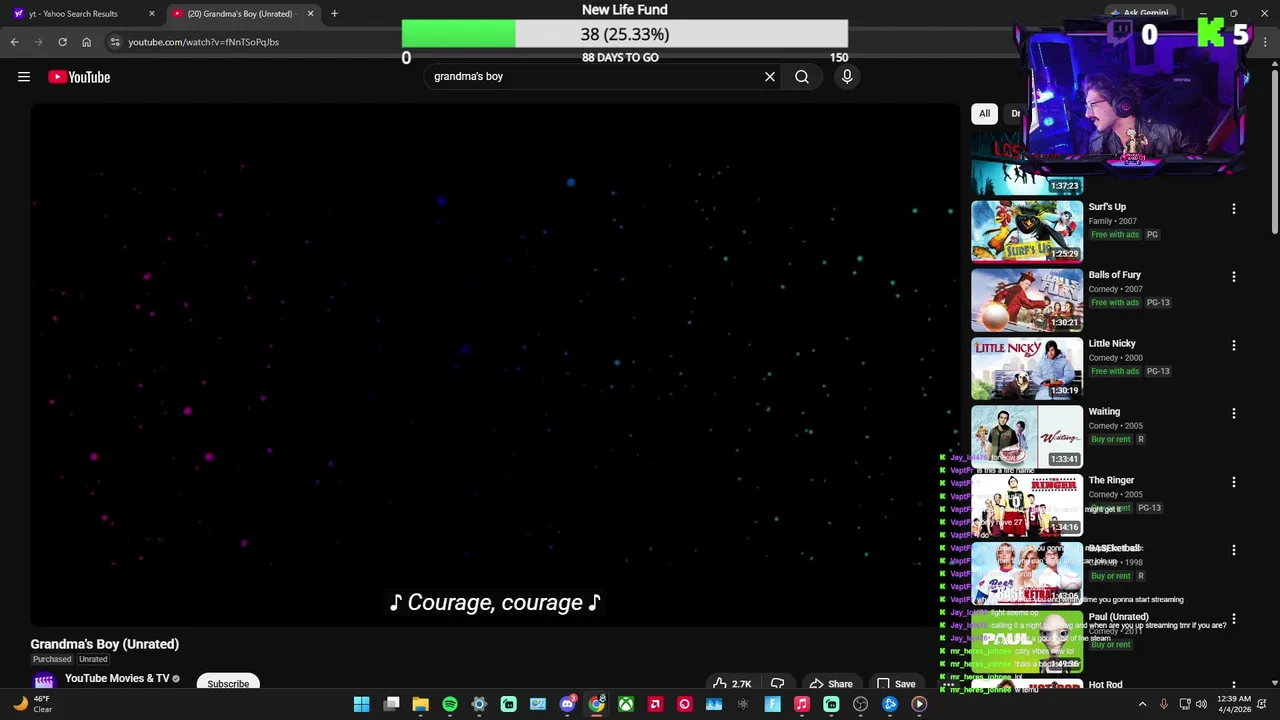
Task: Click the Grandma's Boy (Unrated) title
Action: click(x=105, y=644)
